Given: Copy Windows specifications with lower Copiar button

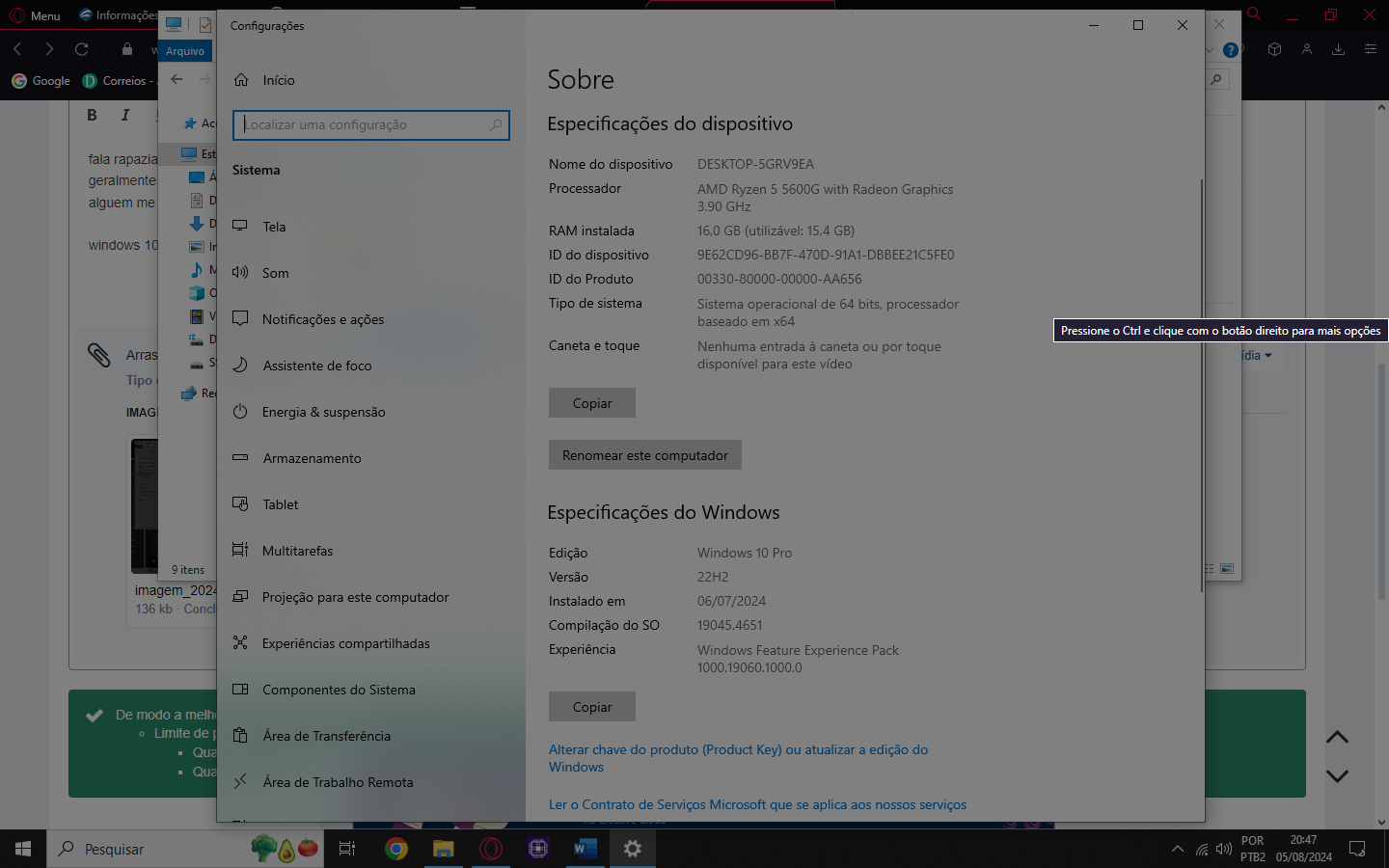Looking at the screenshot, I should (592, 707).
